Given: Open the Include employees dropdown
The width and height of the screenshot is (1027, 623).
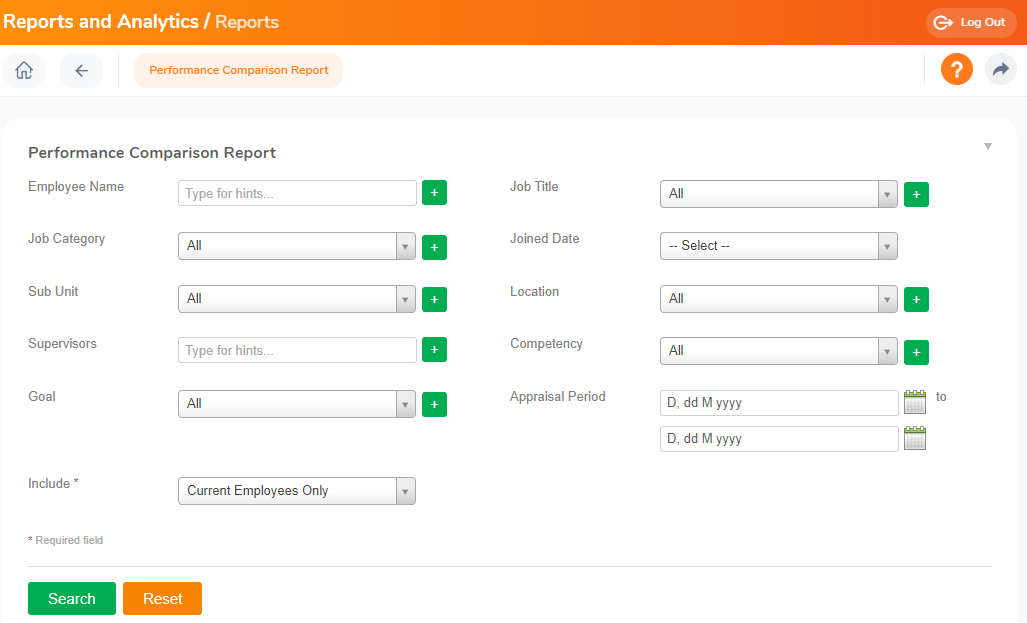Looking at the screenshot, I should point(297,491).
